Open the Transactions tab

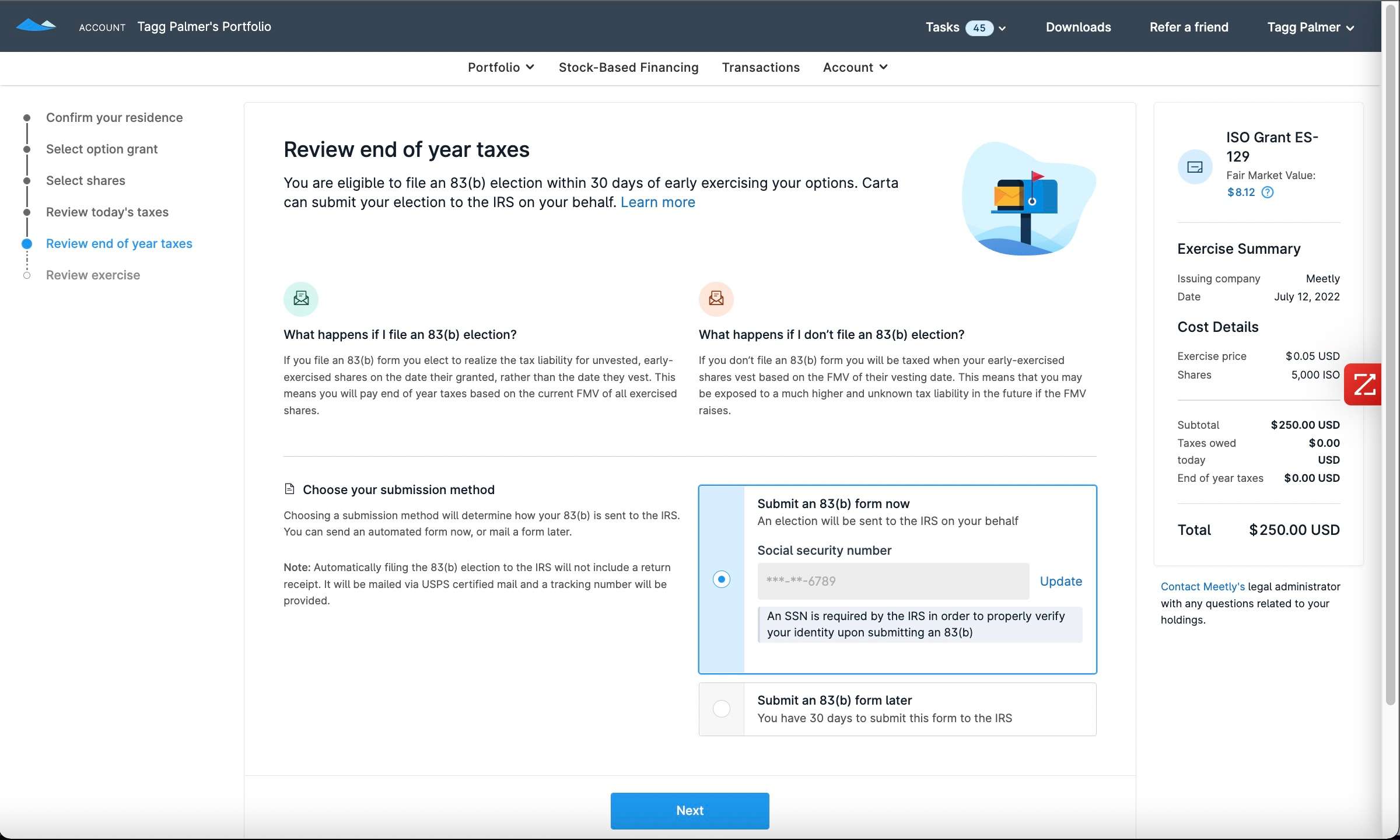[761, 68]
